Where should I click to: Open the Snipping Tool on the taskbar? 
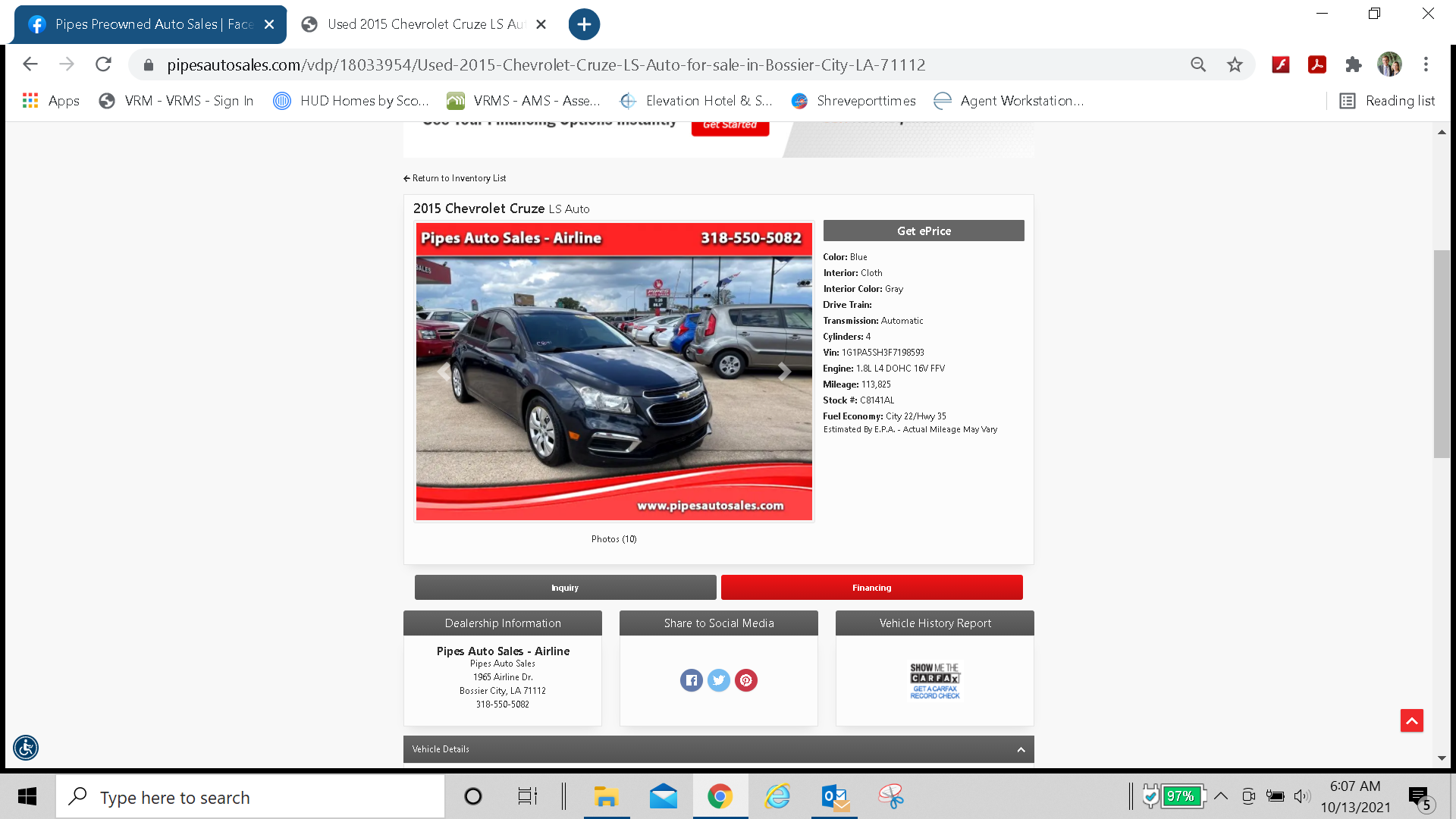(892, 796)
